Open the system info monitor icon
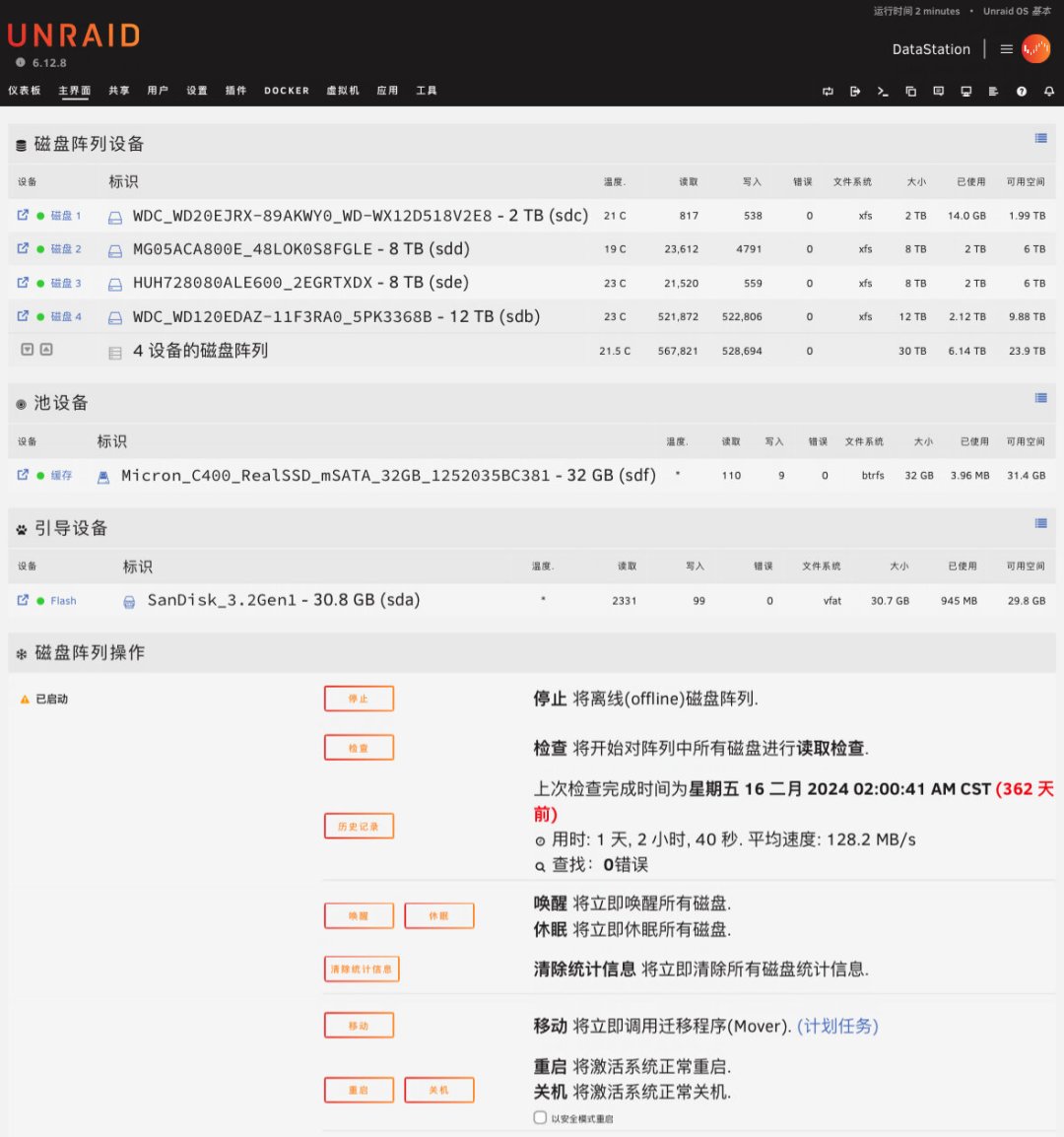Viewport: 1064px width, 1137px height. (966, 92)
